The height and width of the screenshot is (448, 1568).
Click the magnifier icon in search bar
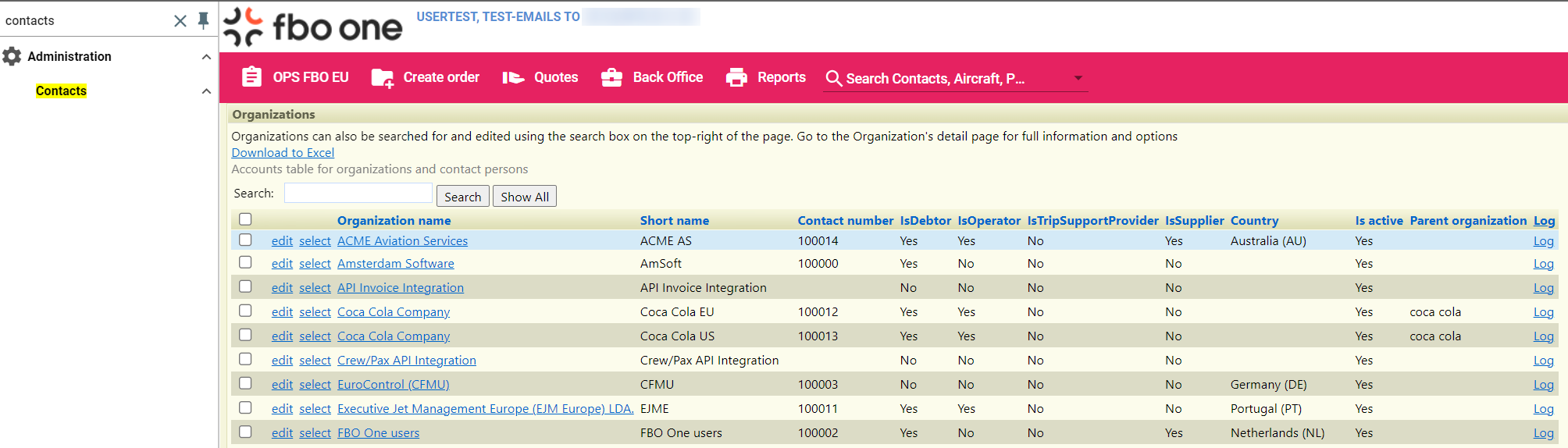point(834,79)
